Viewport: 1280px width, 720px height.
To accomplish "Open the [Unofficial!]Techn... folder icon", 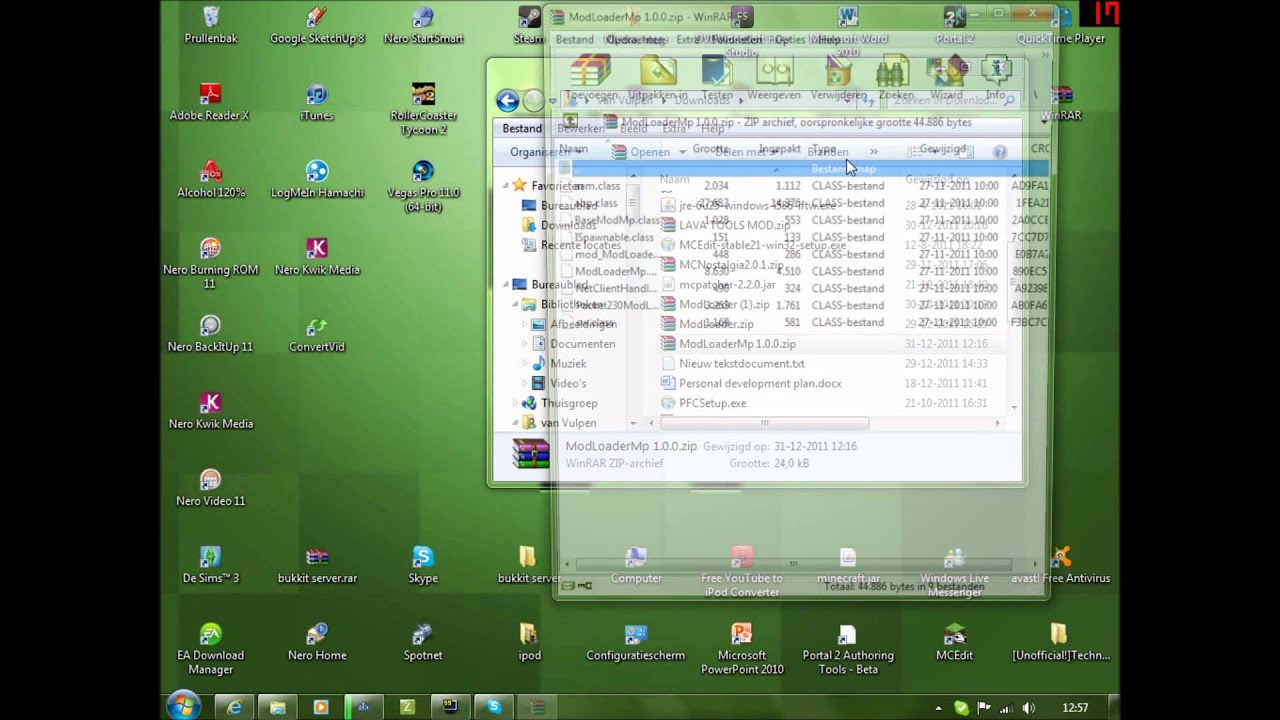I will 1060,642.
